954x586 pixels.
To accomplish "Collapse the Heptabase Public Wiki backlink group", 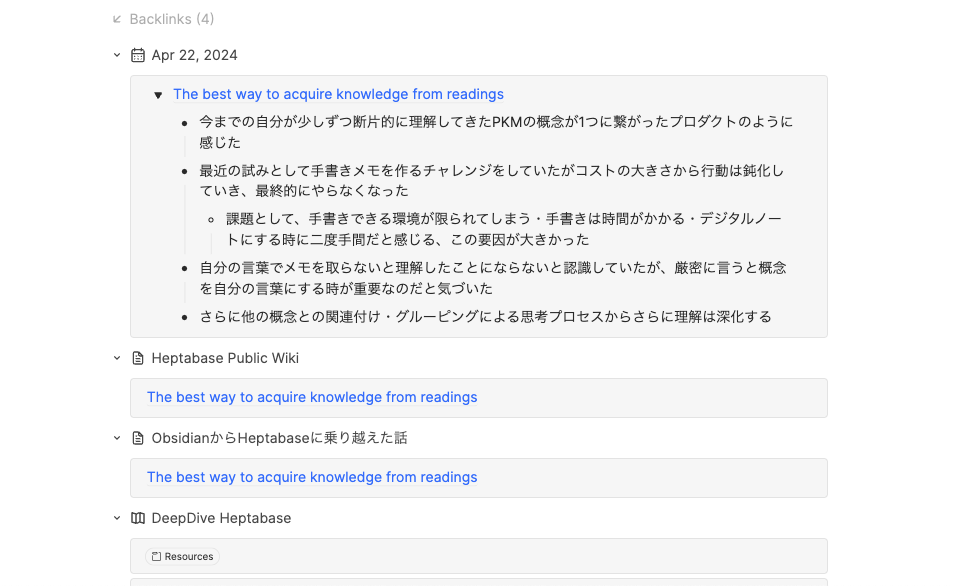I will point(117,358).
